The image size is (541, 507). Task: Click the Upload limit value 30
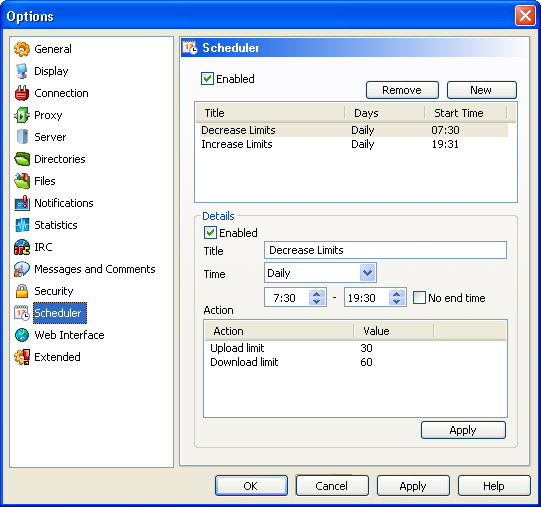366,348
